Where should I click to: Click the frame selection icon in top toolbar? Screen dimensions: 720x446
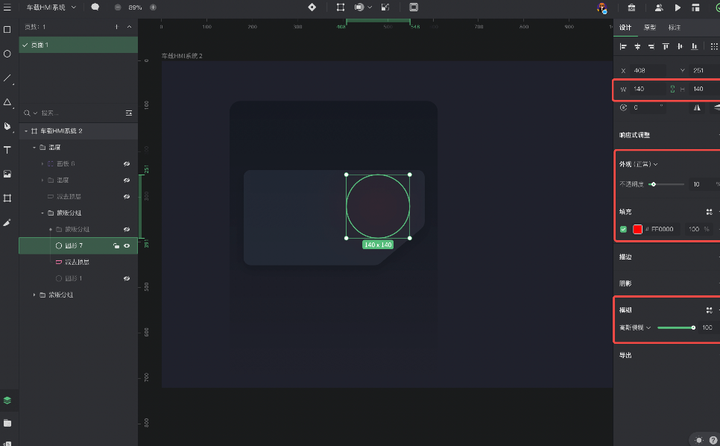340,7
